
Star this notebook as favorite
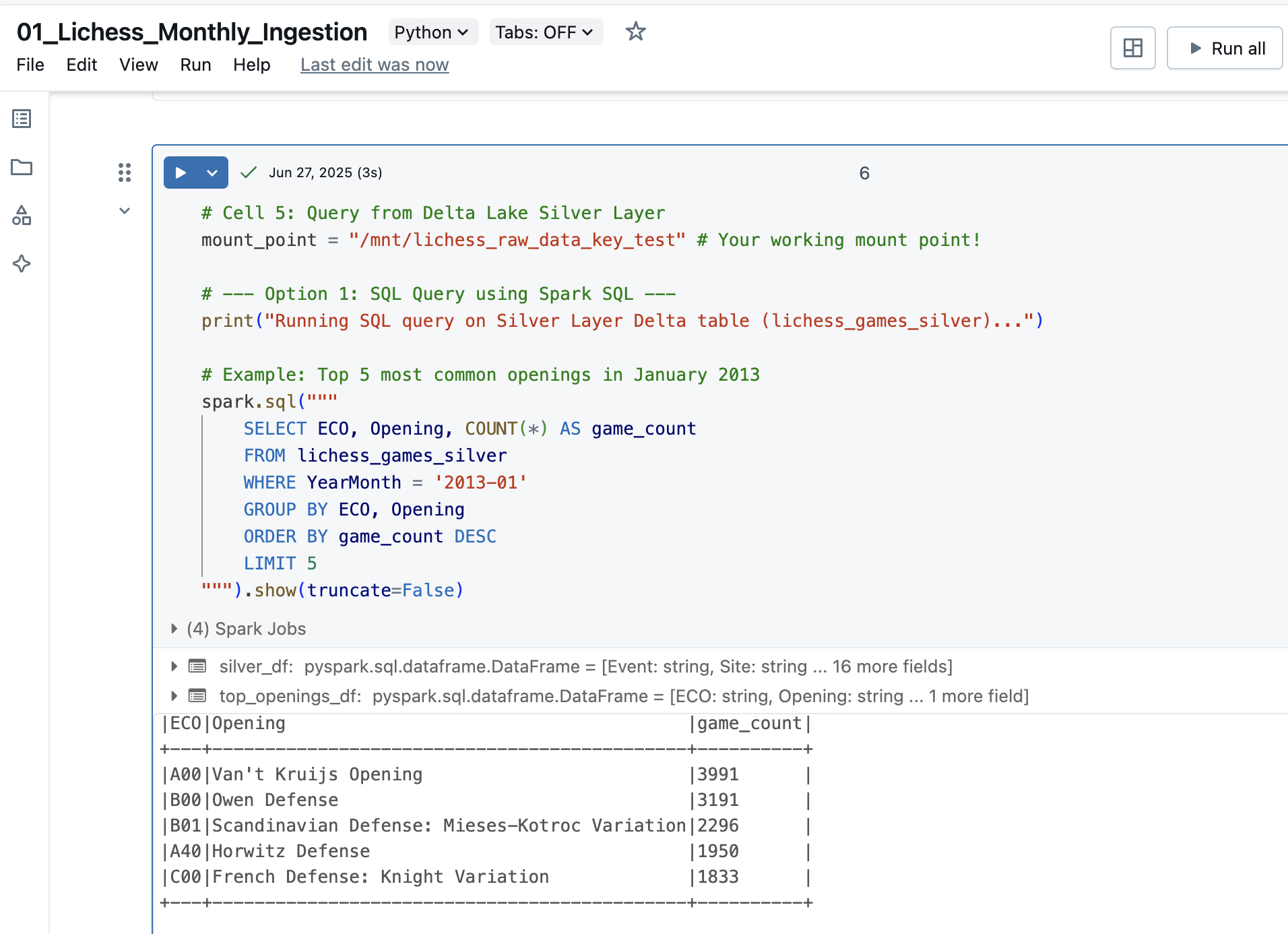pyautogui.click(x=635, y=32)
